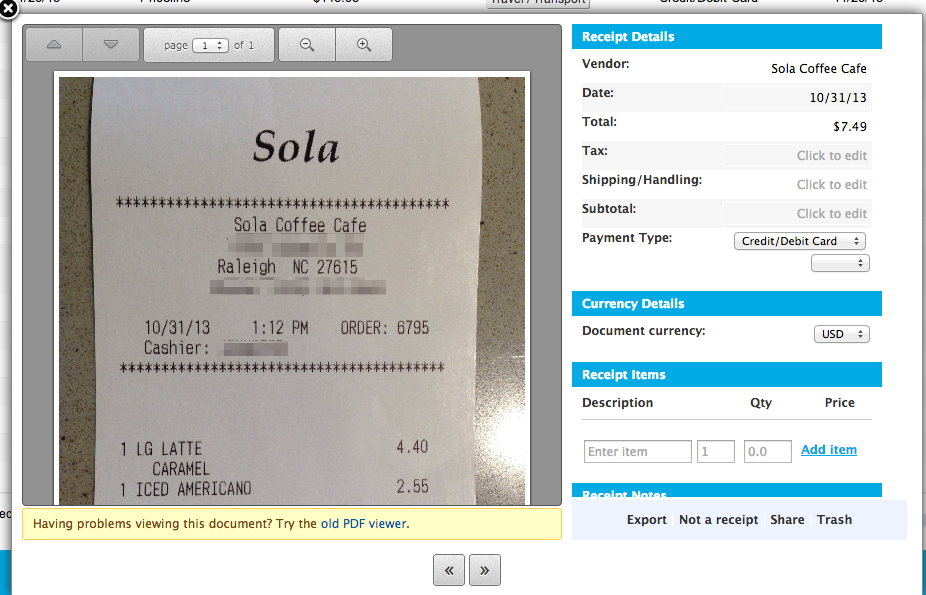Open the empty dropdown under Payment Type

point(840,263)
